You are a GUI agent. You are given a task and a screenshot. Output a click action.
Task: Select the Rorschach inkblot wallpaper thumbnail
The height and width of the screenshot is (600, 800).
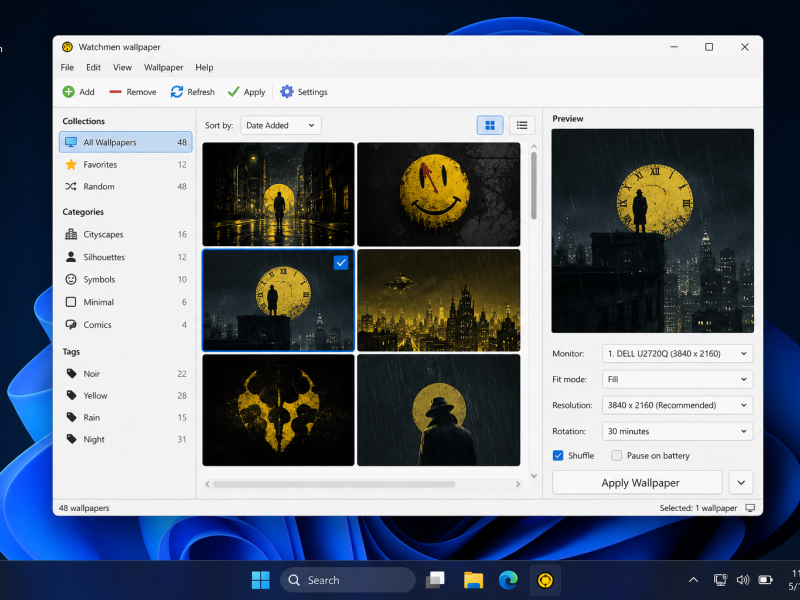278,410
